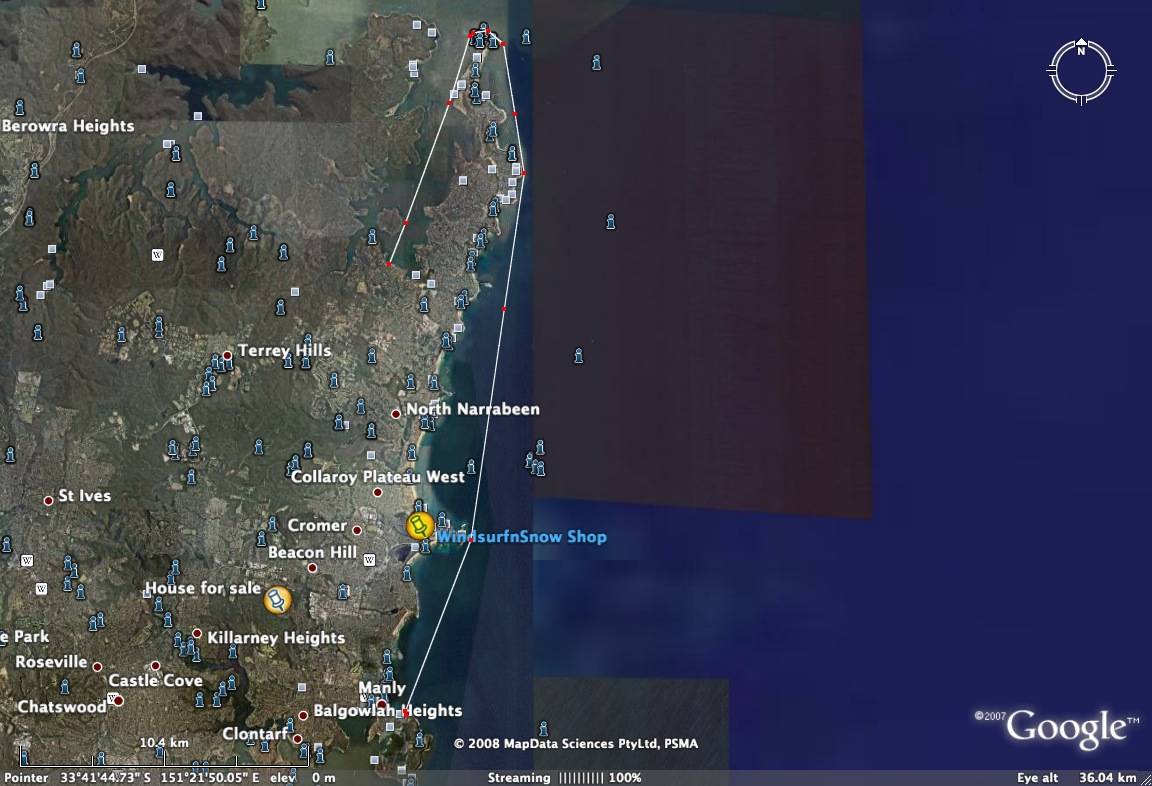Open the House for sale pushpin placemark
Screen dimensions: 1152x786
tap(278, 601)
